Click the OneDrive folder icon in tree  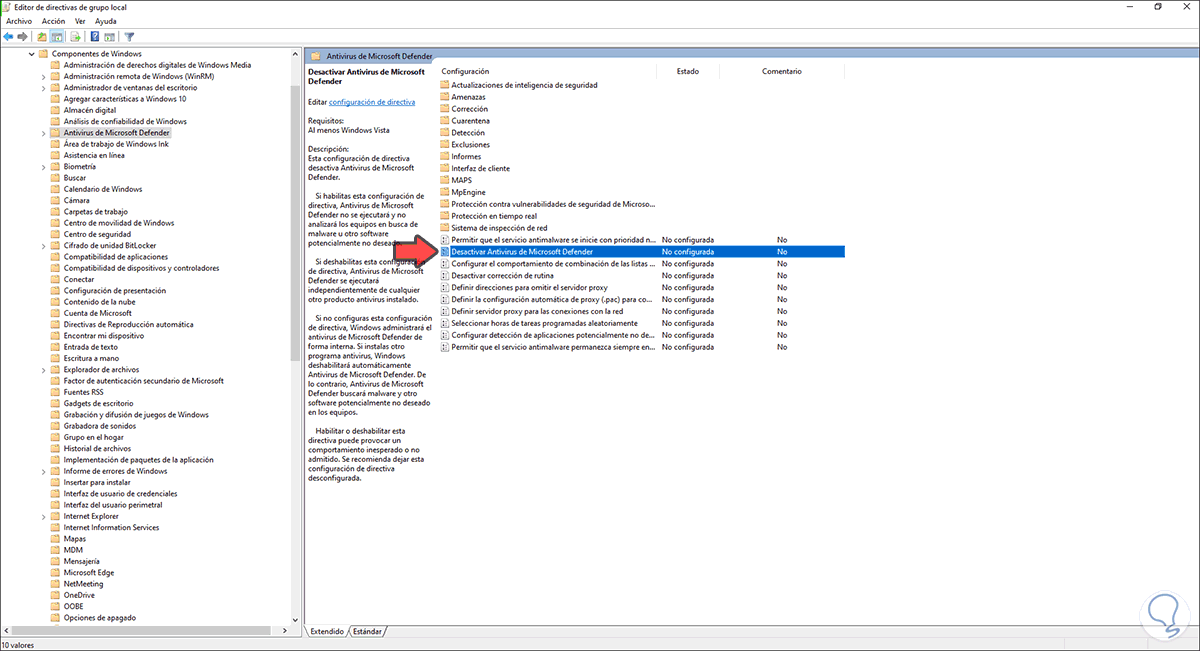(x=56, y=595)
